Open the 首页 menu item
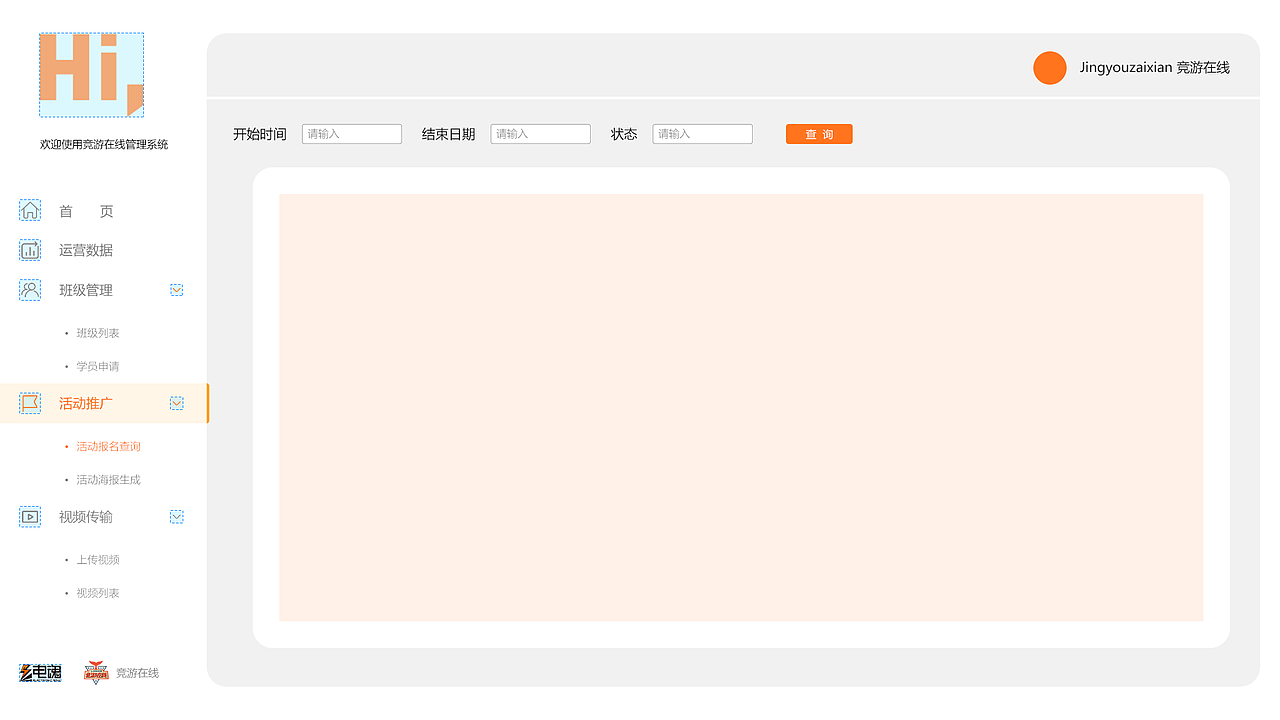 (x=85, y=211)
